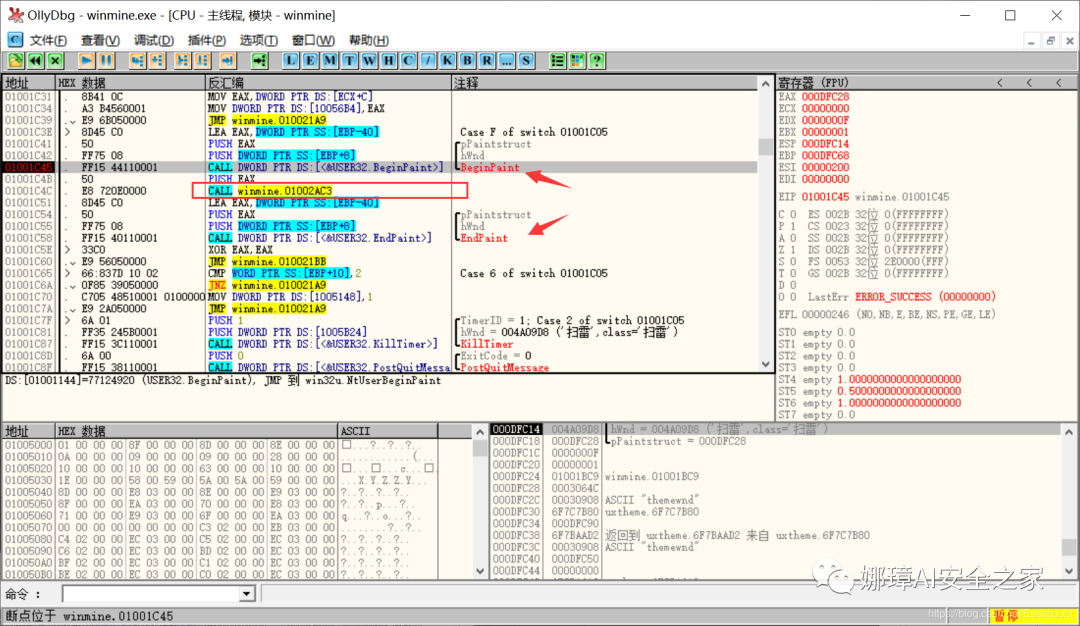Image resolution: width=1080 pixels, height=626 pixels.
Task: Select the EAX register value 000DFC28
Action: [x=825, y=97]
